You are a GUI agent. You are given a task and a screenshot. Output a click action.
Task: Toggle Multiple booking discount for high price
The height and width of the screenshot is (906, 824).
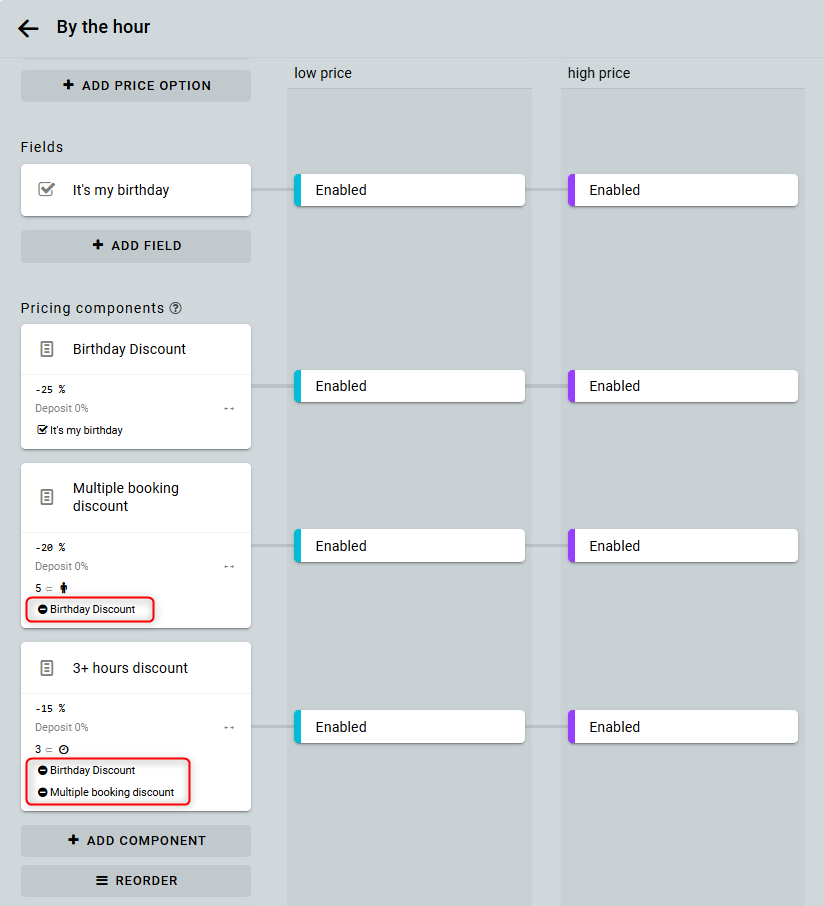[683, 546]
